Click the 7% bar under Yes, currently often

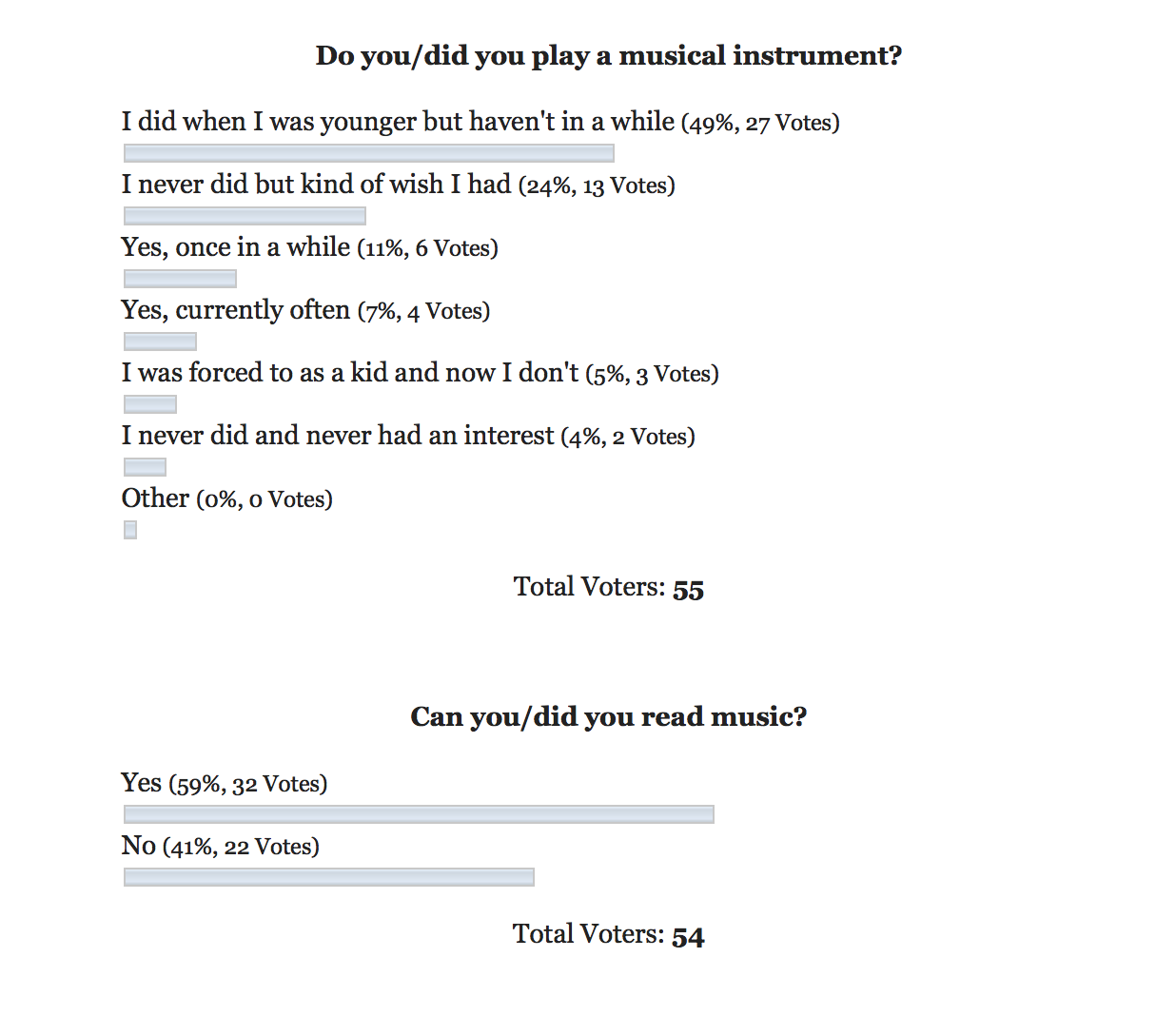click(160, 342)
